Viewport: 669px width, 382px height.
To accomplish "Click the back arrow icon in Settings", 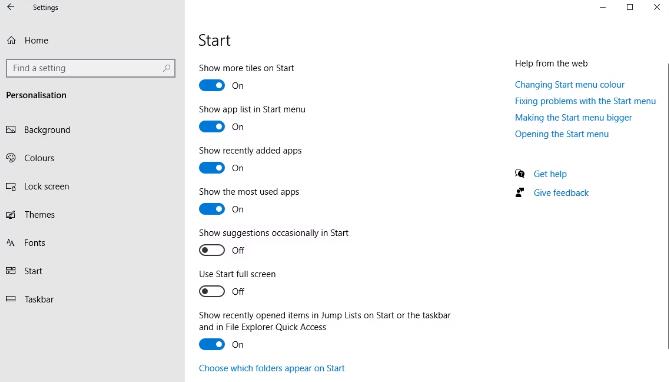I will (x=11, y=7).
